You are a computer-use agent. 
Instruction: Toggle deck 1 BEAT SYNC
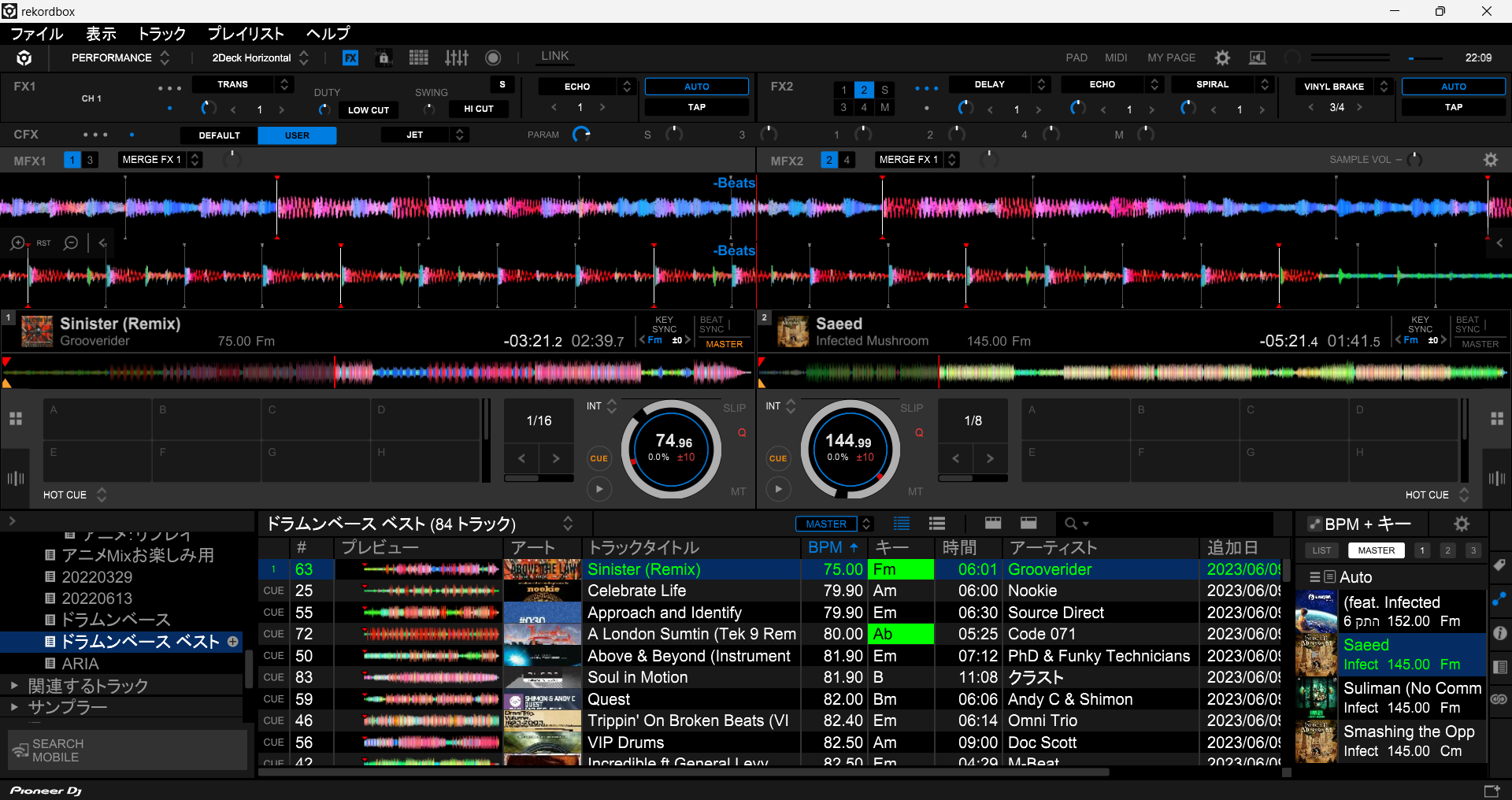[x=711, y=324]
